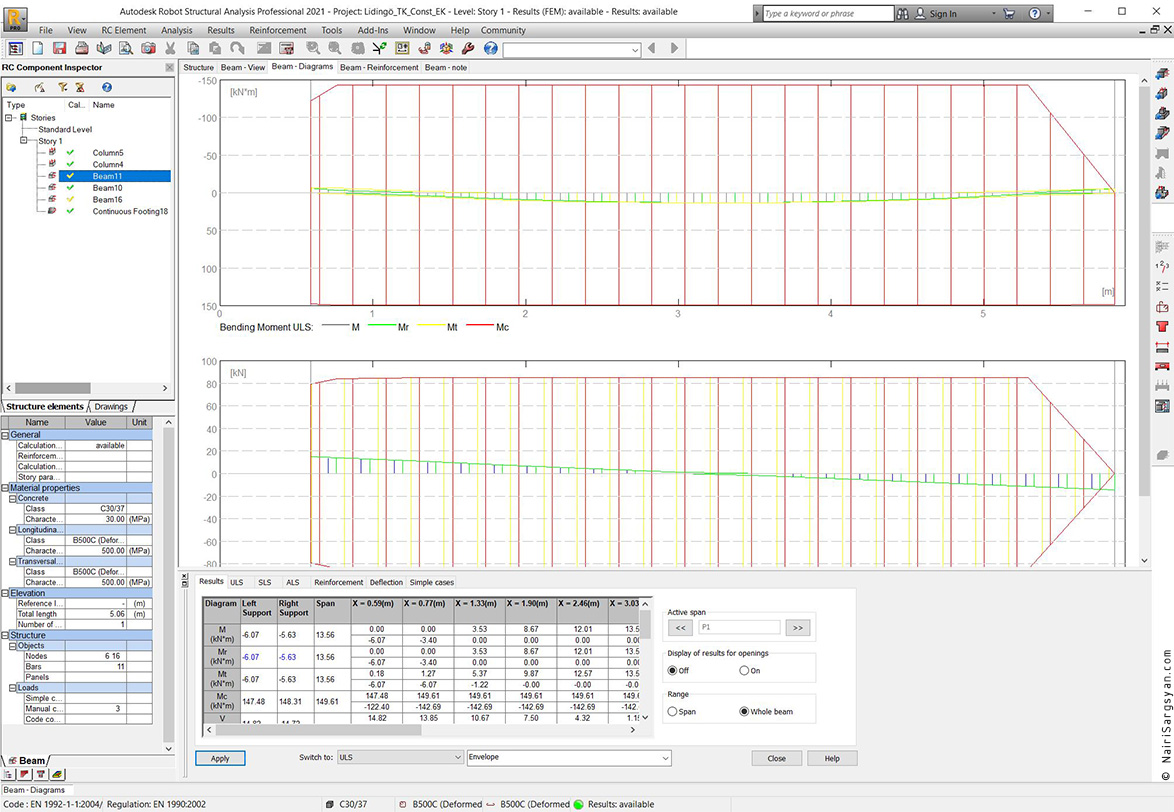The image size is (1174, 812).
Task: Click the Apply button
Action: click(220, 758)
